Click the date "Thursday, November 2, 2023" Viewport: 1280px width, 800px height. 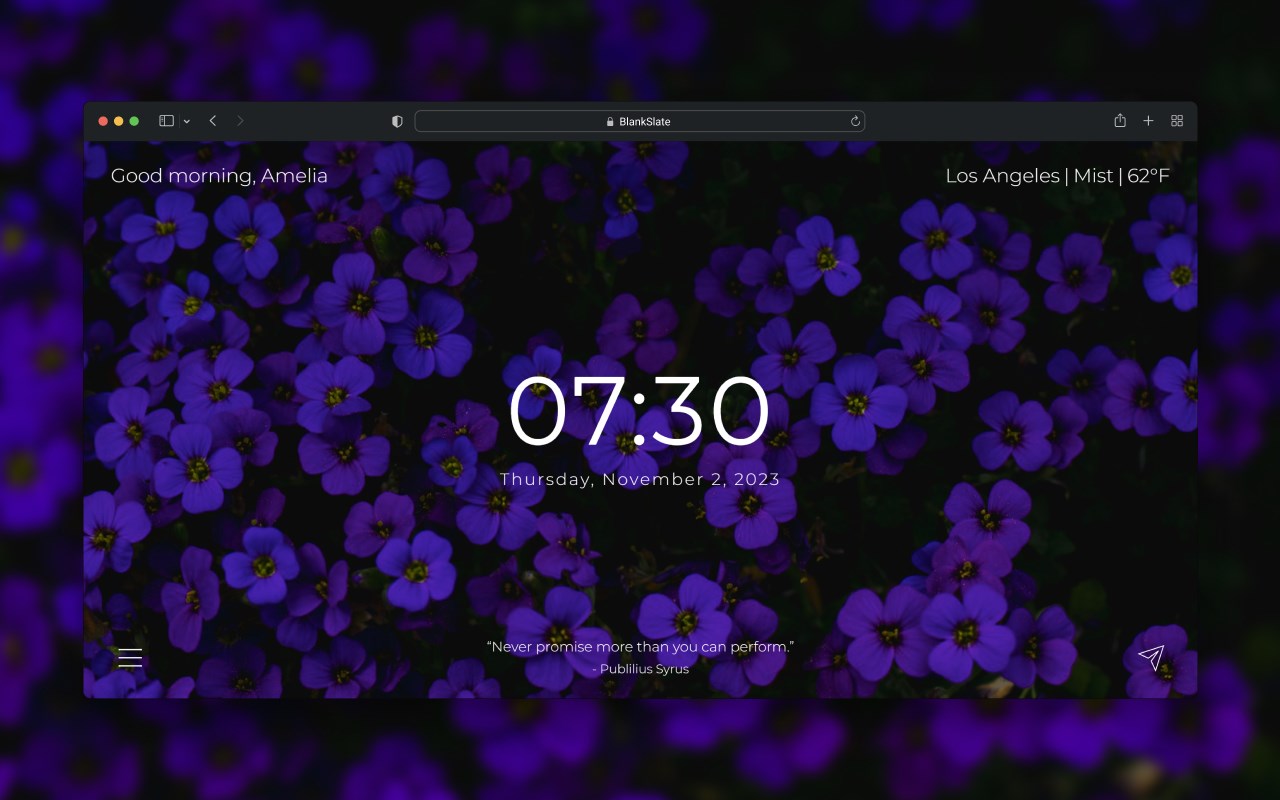point(640,479)
